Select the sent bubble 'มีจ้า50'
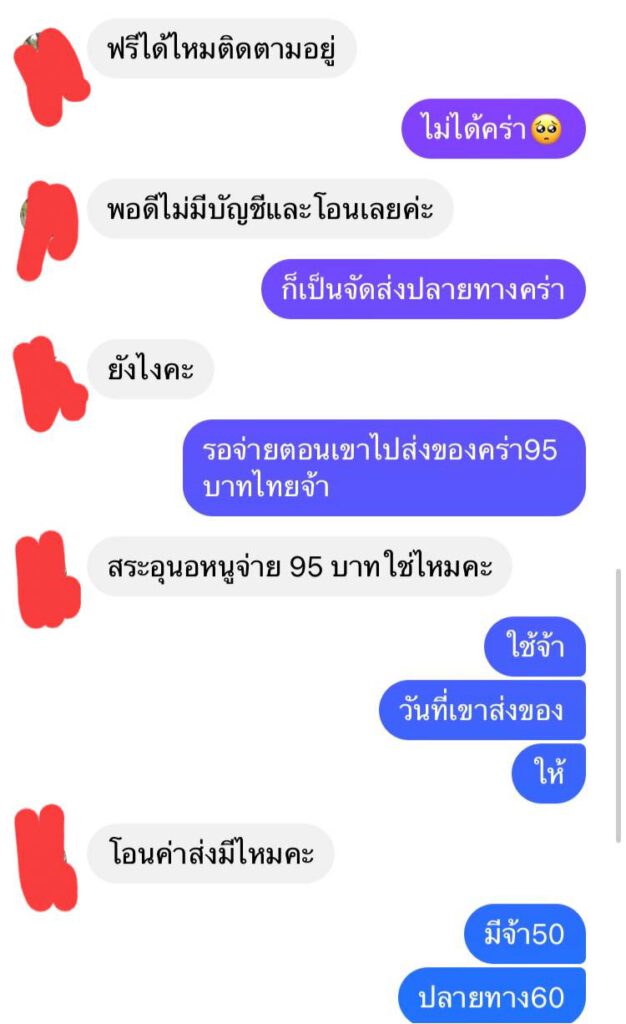 click(524, 934)
